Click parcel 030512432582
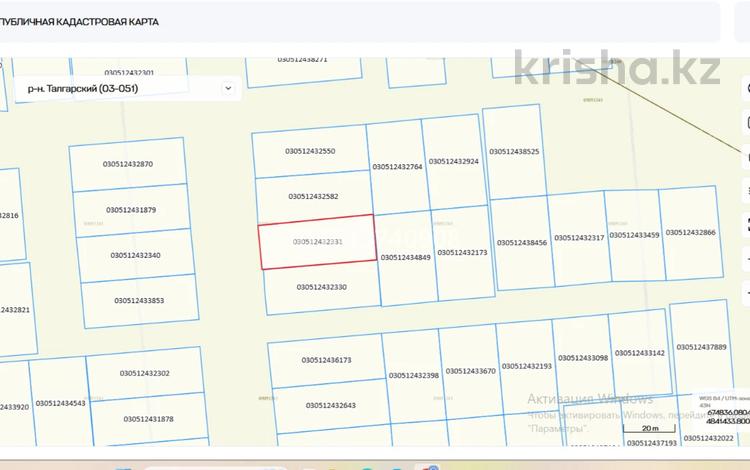The height and width of the screenshot is (470, 750). point(313,197)
